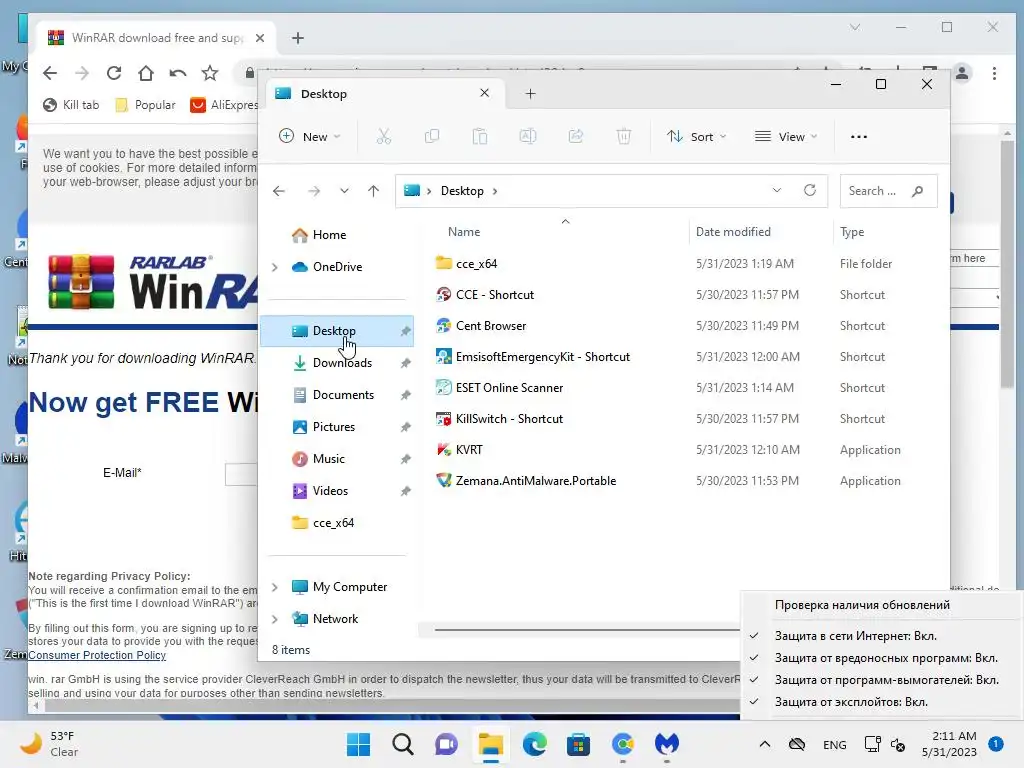The width and height of the screenshot is (1024, 768).
Task: Click the Copy icon in Explorer toolbar
Action: coord(432,136)
